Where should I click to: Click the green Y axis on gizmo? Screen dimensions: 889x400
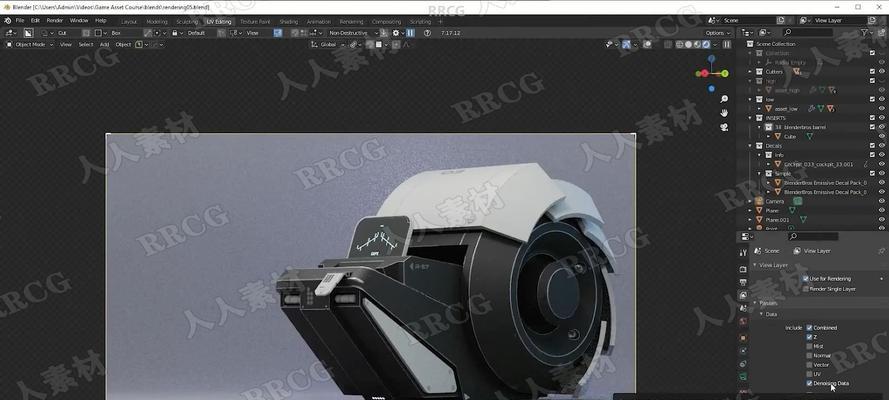tap(725, 73)
